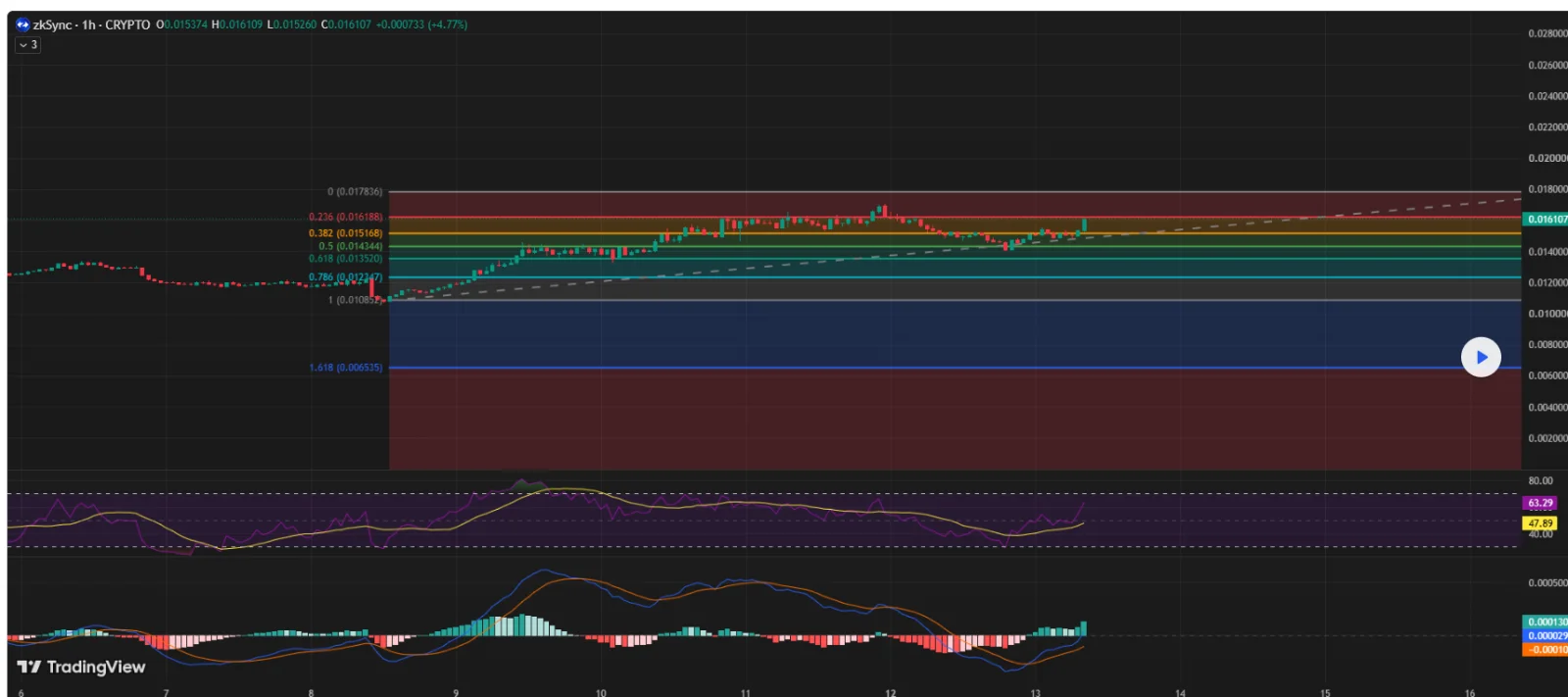Viewport: 1568px width, 697px height.
Task: Expand the collapsed indicators legend showing 3
Action: point(28,45)
